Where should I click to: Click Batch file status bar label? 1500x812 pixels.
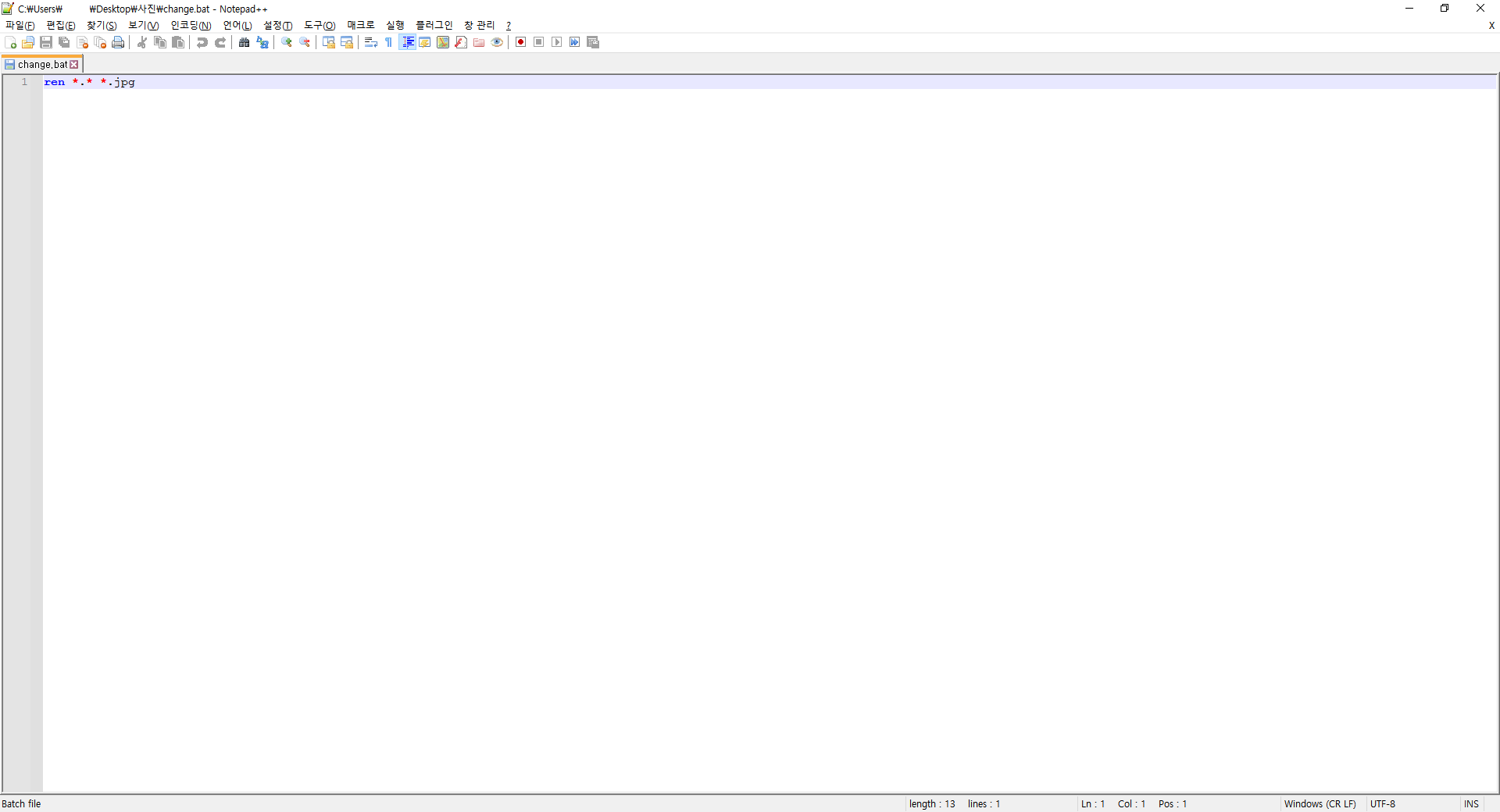click(x=21, y=804)
